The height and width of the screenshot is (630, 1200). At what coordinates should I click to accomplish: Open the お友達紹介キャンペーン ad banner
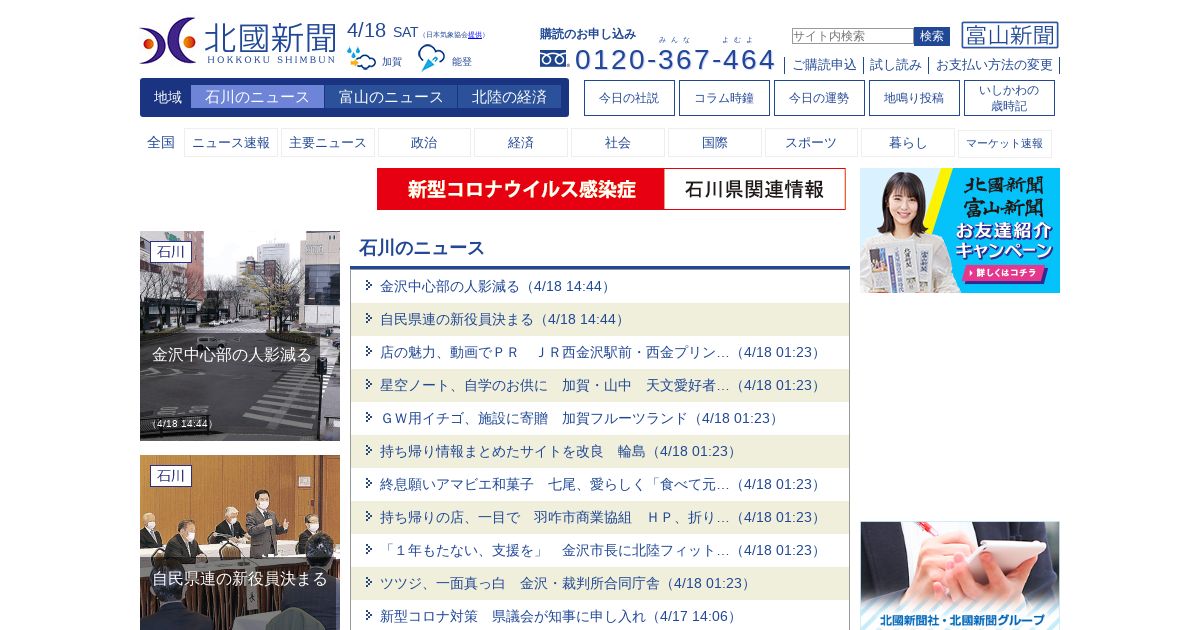click(x=960, y=230)
